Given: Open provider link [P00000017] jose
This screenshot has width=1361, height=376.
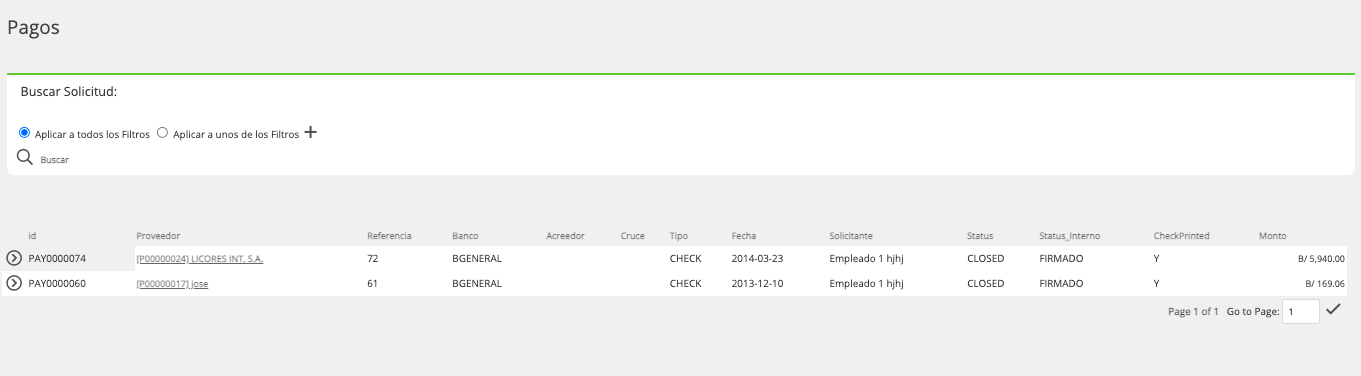Looking at the screenshot, I should click(172, 283).
